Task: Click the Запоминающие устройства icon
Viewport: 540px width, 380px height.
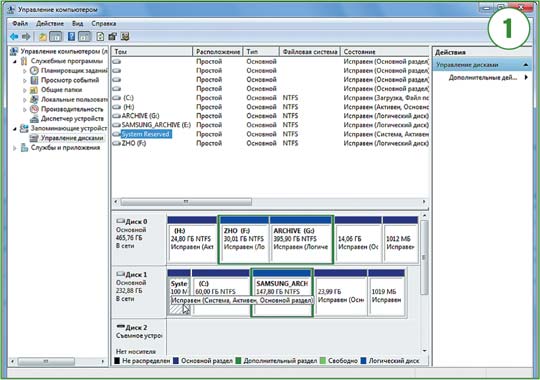Action: click(x=24, y=129)
